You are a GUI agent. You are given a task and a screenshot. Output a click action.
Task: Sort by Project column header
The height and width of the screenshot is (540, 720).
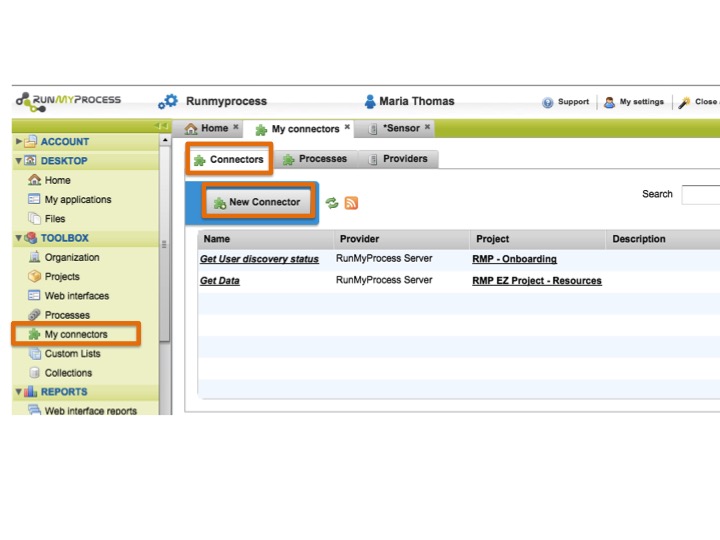pos(538,239)
